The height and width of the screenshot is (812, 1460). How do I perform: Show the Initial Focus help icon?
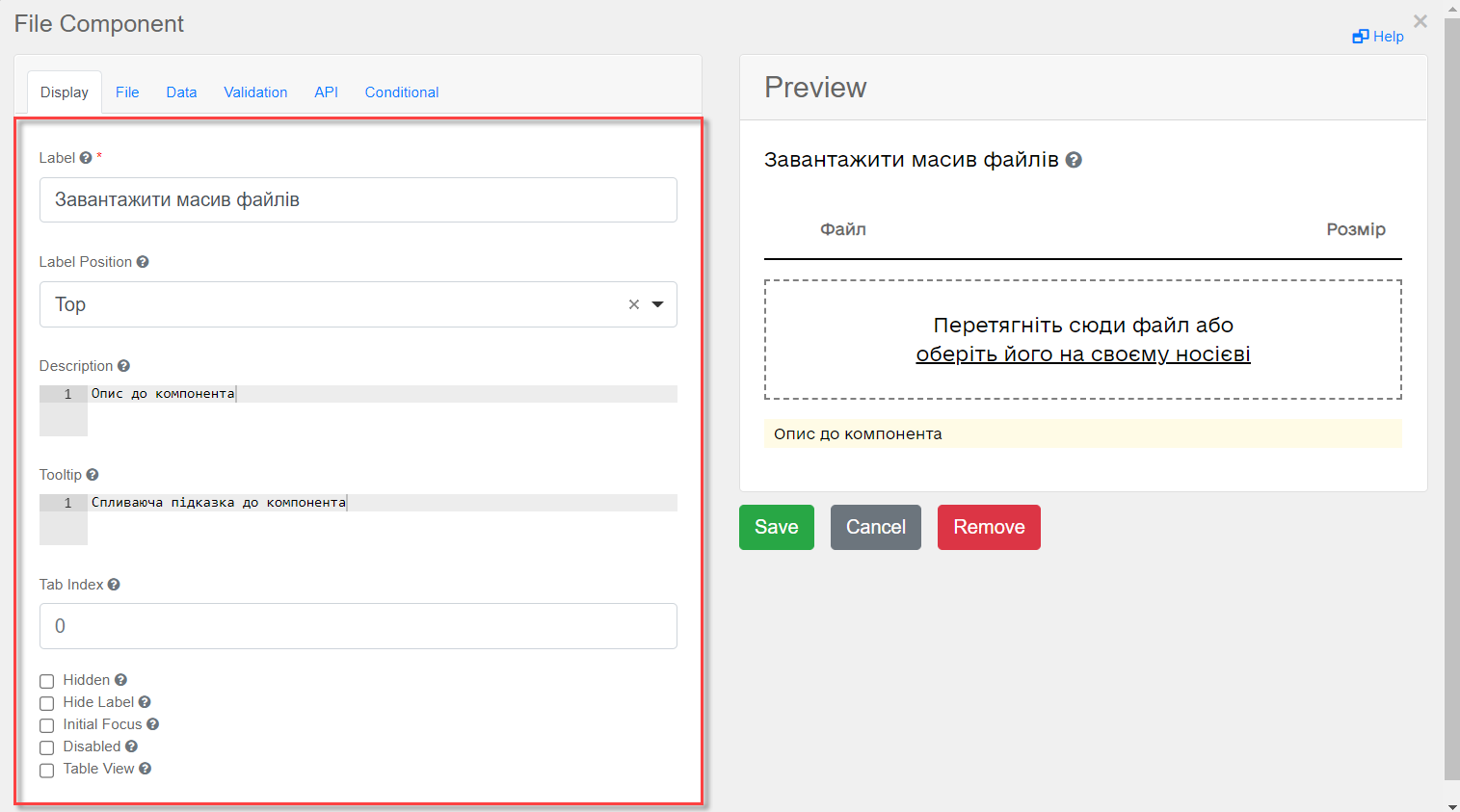point(152,724)
